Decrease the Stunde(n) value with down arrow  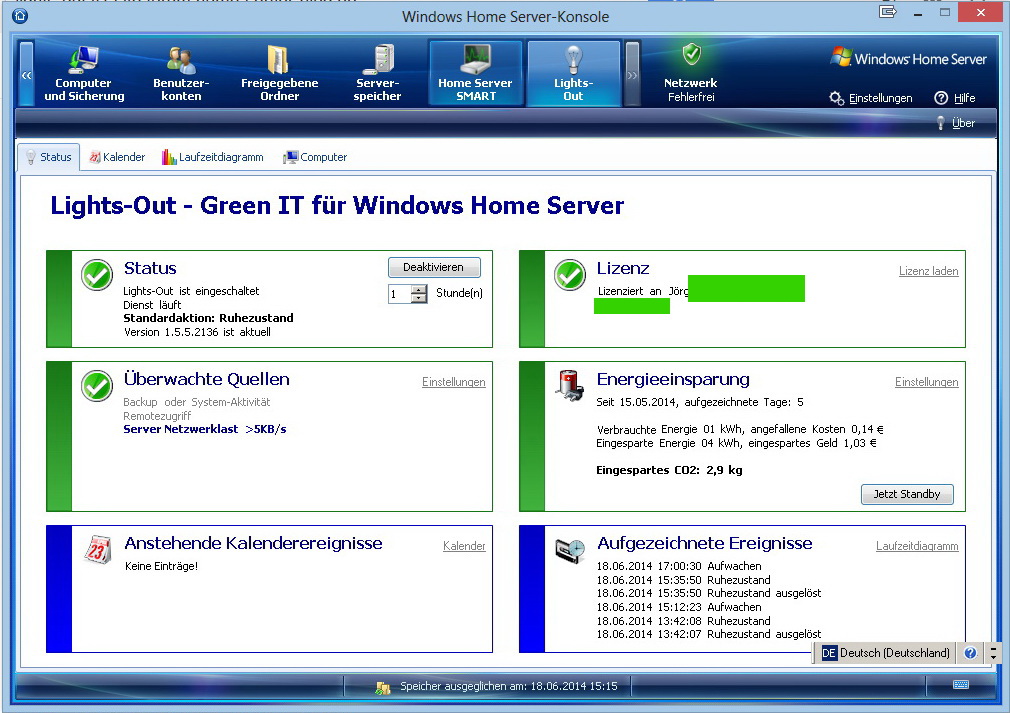click(419, 298)
